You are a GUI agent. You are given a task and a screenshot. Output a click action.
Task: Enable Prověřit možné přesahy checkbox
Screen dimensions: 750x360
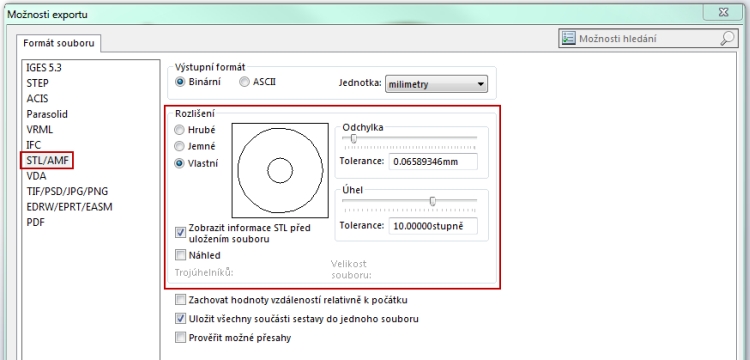(180, 338)
